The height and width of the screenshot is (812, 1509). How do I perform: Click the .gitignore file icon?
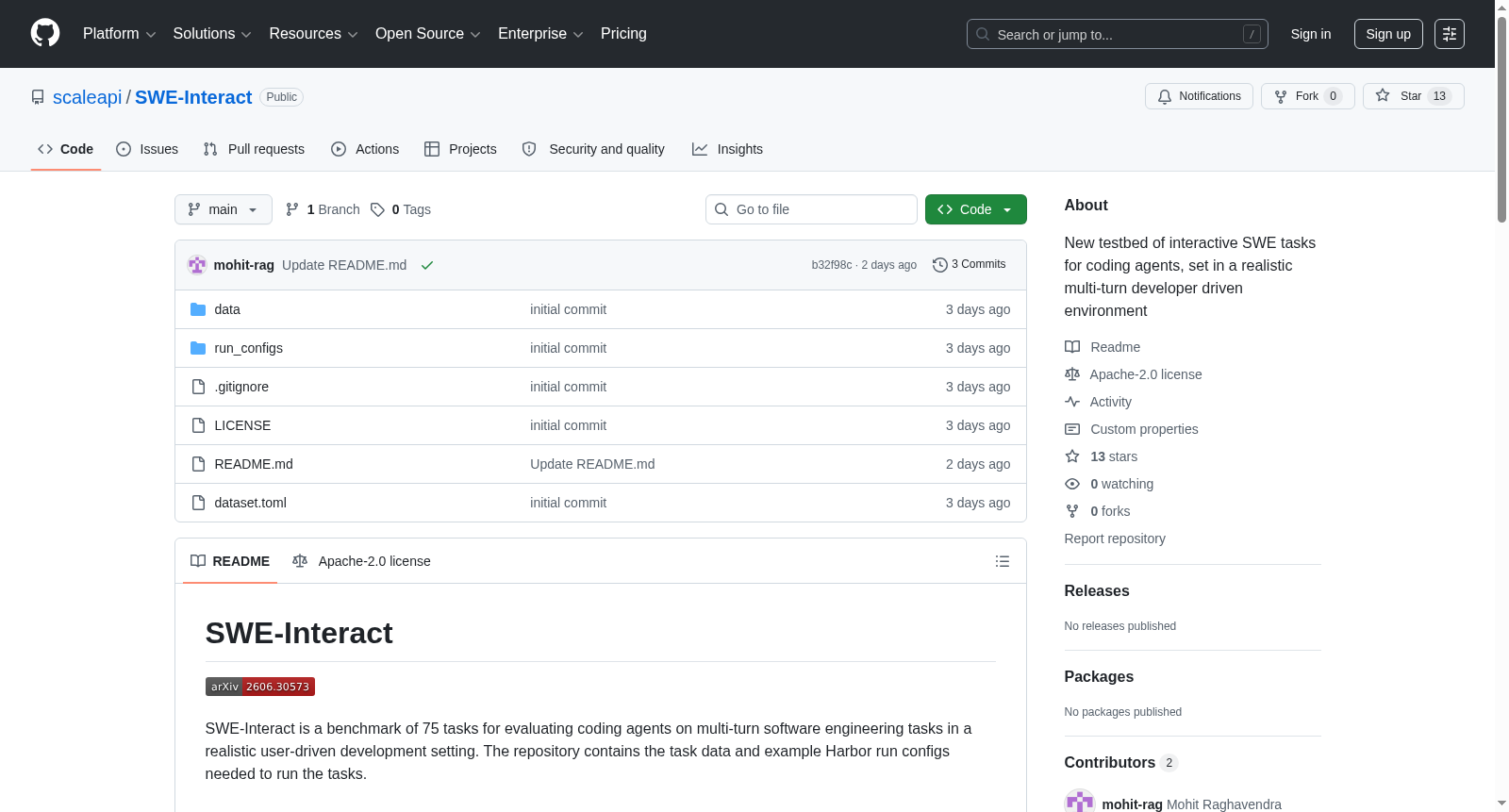(198, 387)
